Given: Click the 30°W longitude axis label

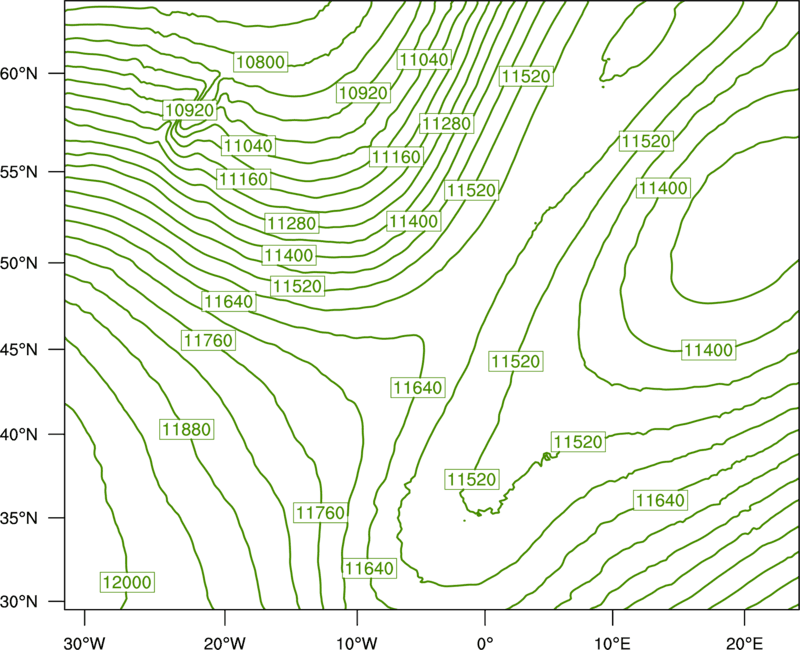Looking at the screenshot, I should pyautogui.click(x=85, y=643).
